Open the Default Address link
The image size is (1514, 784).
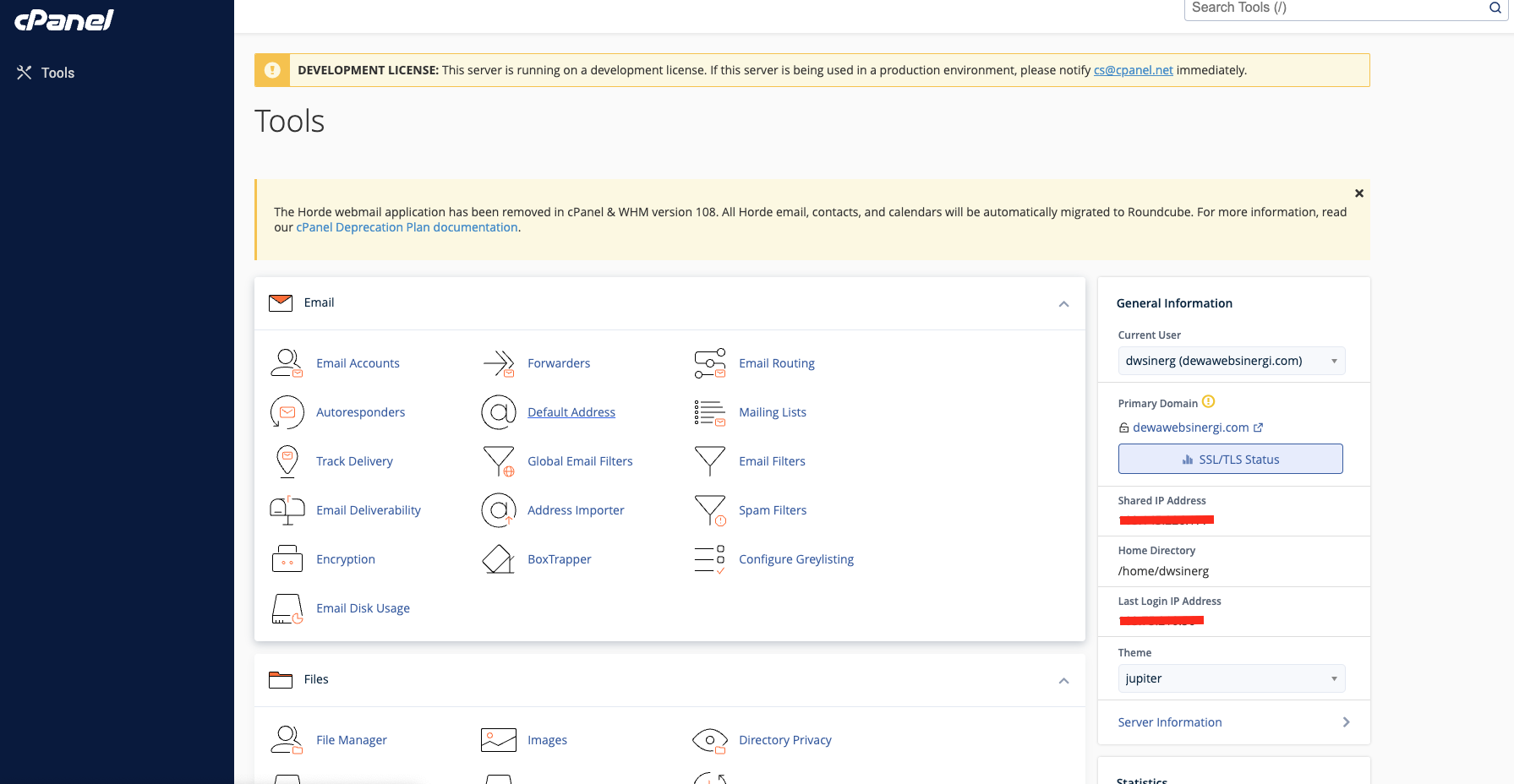(x=571, y=412)
